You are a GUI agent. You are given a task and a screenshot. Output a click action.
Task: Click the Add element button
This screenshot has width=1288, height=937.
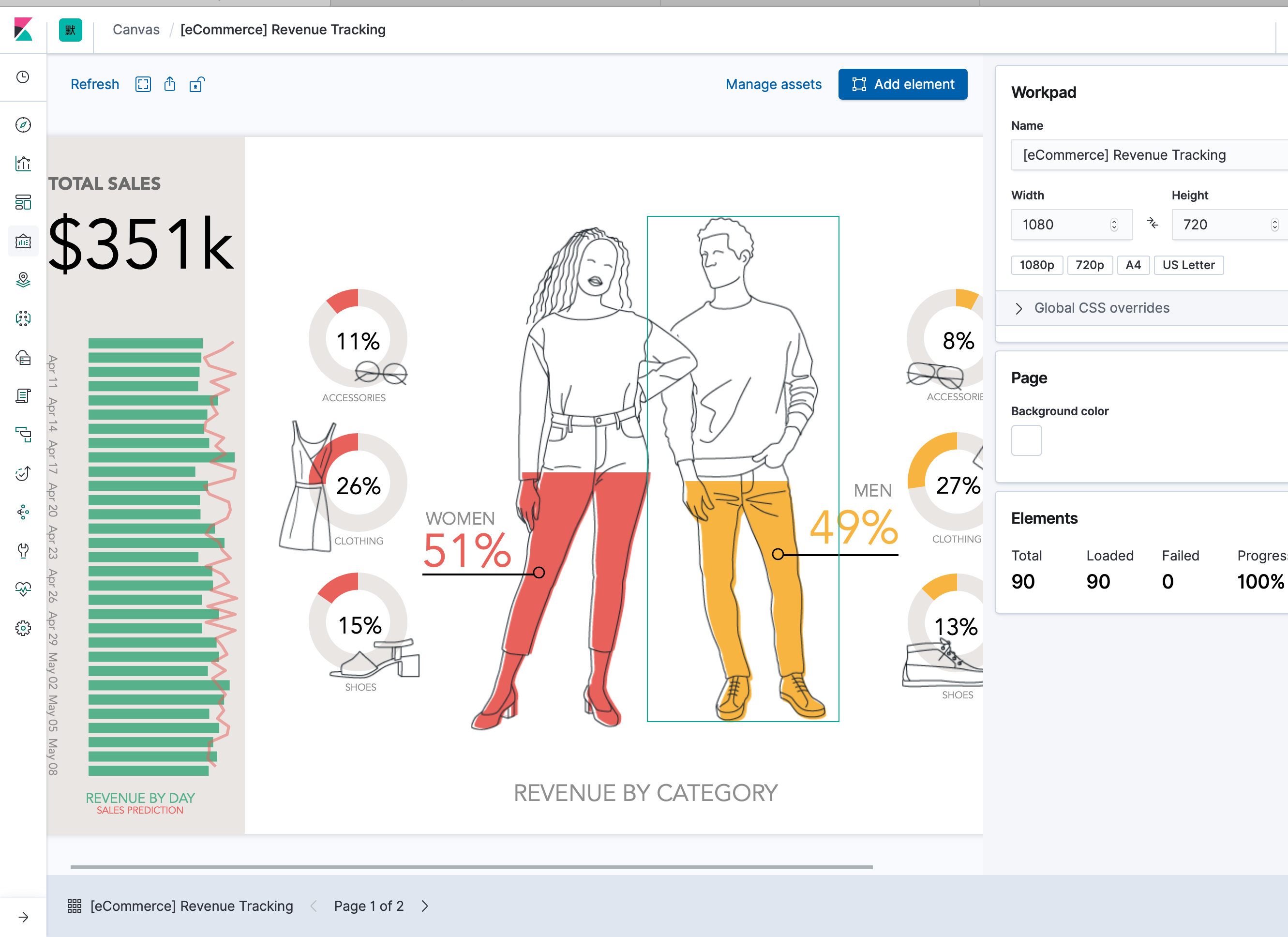pos(902,85)
